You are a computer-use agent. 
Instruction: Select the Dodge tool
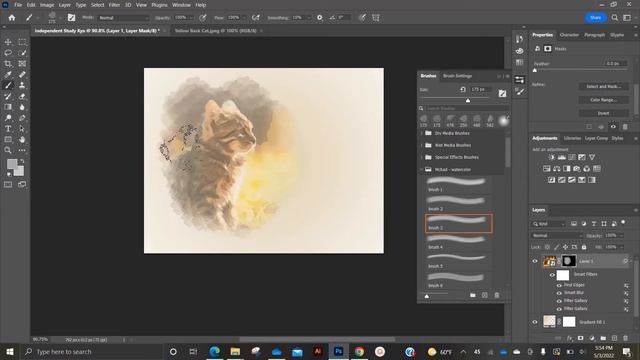(8, 118)
